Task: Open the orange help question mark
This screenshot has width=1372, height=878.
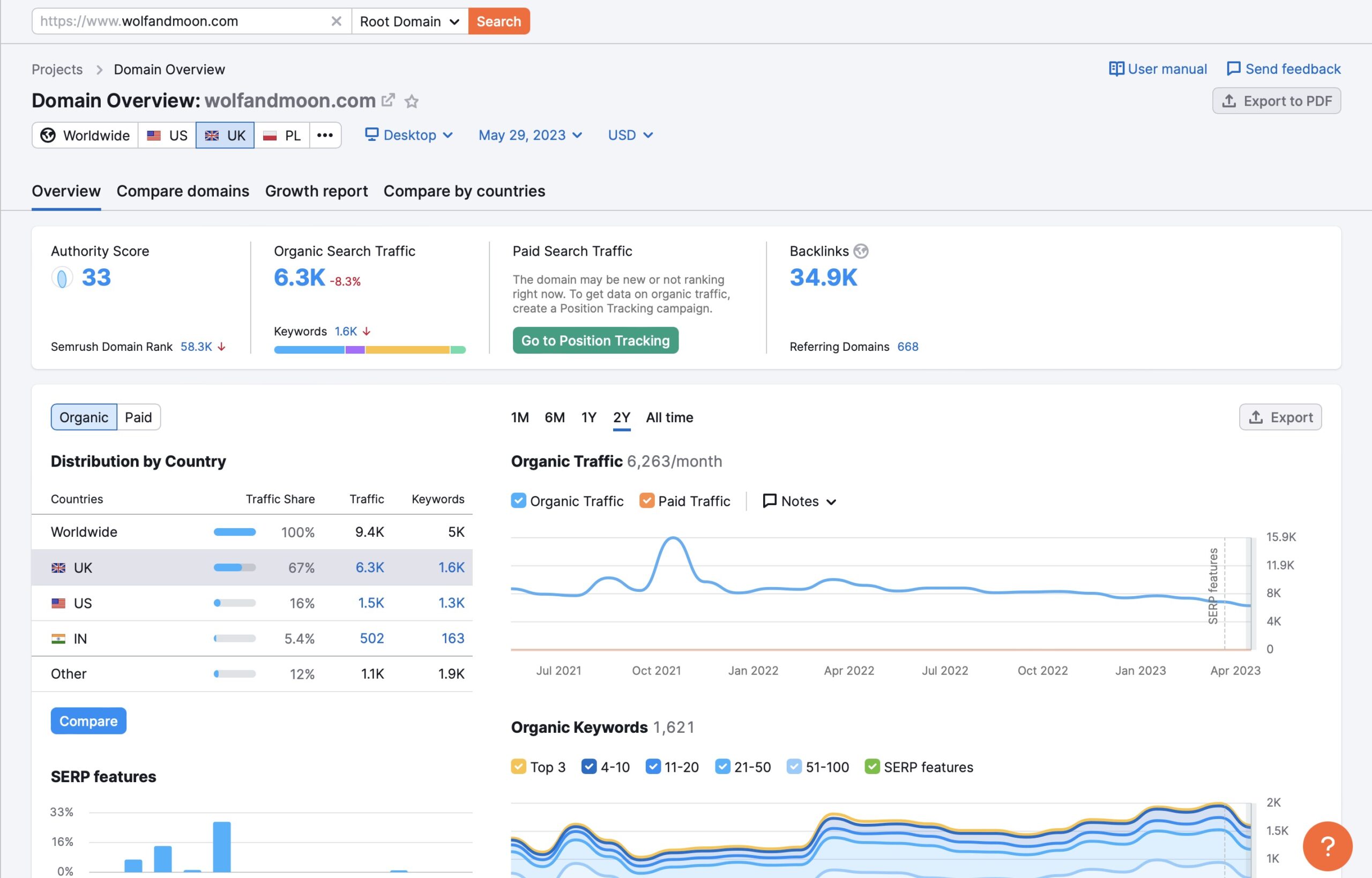Action: pos(1328,846)
